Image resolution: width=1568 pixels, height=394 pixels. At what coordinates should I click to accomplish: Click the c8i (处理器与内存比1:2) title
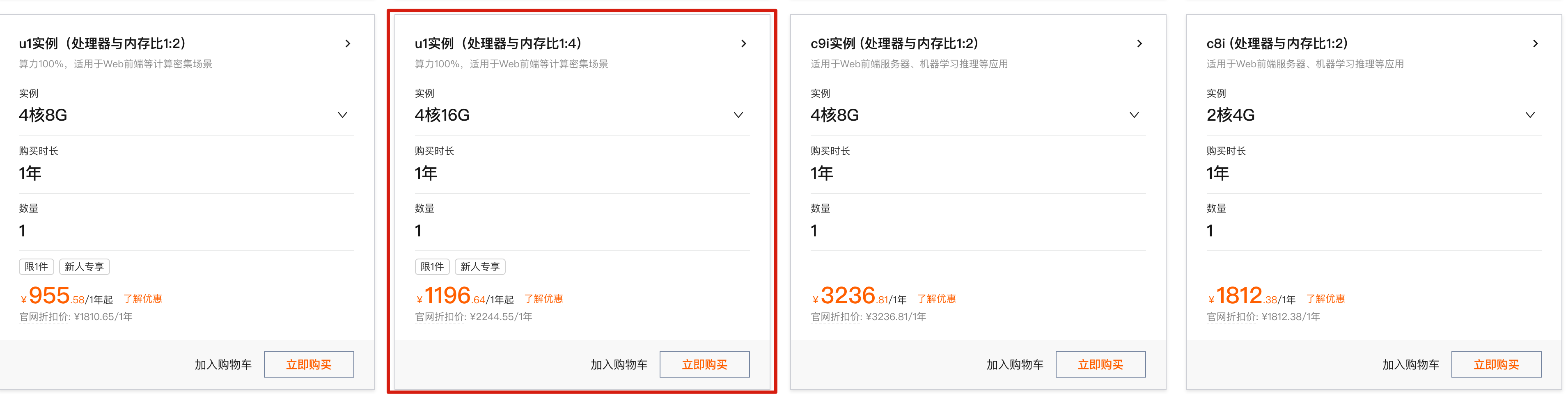click(x=1277, y=44)
